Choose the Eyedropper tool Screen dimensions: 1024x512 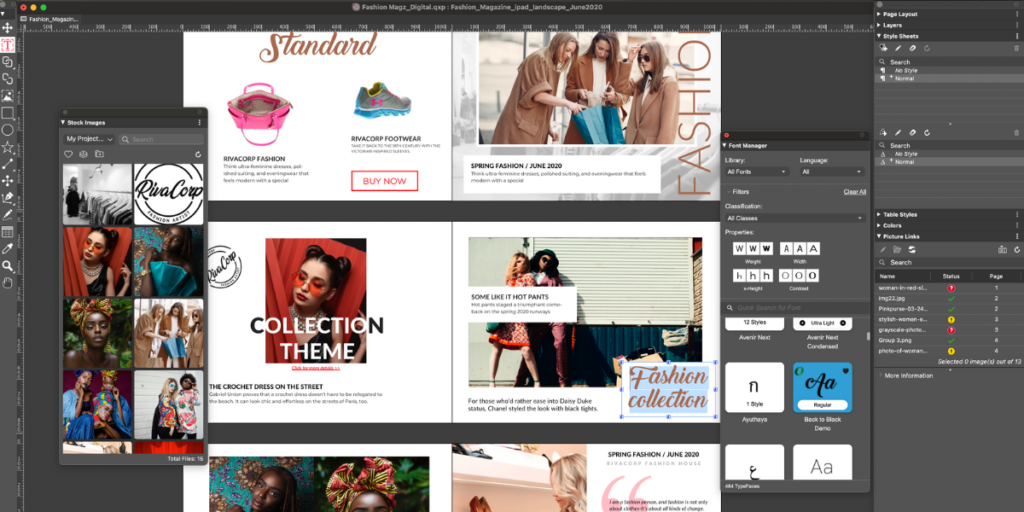pyautogui.click(x=7, y=248)
